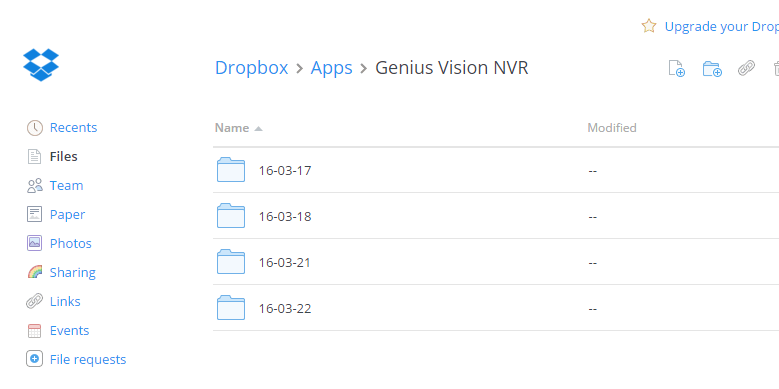Click the Dropbox logo icon
779x389 pixels.
coord(41,65)
